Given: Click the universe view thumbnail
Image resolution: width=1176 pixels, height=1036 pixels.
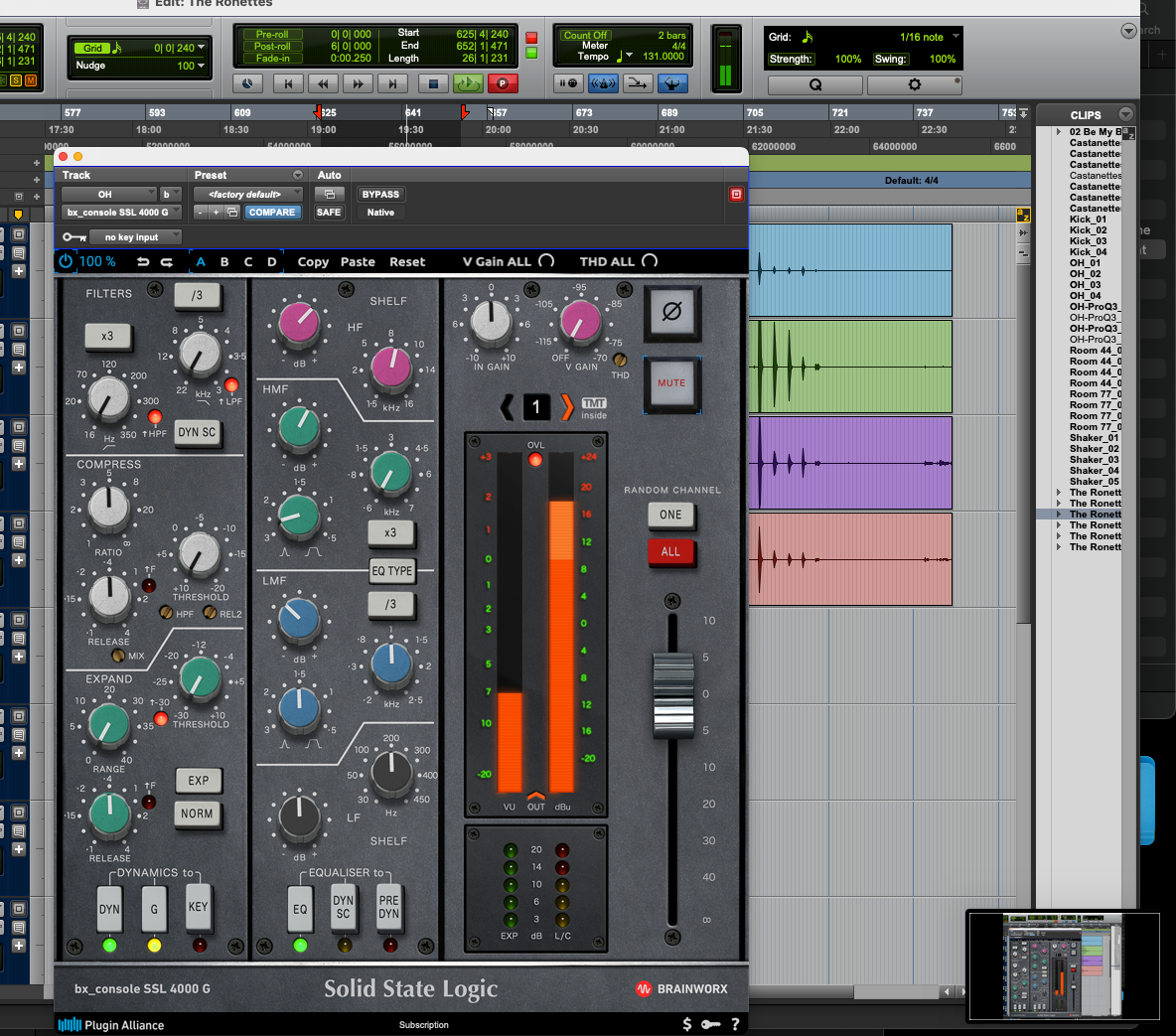Looking at the screenshot, I should [x=1064, y=965].
